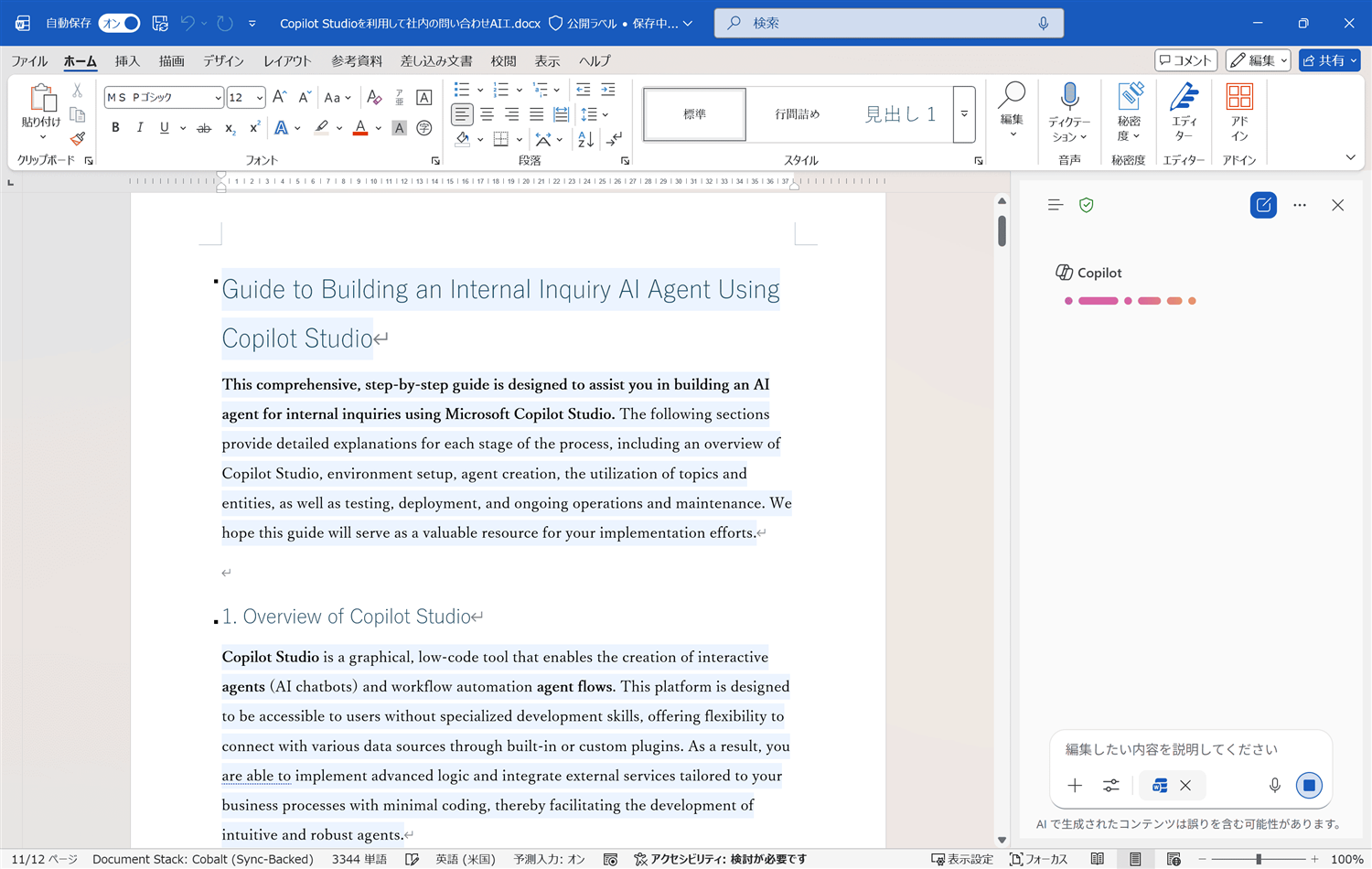Shrink font size with the smaller A icon
1372x869 pixels.
pos(305,97)
